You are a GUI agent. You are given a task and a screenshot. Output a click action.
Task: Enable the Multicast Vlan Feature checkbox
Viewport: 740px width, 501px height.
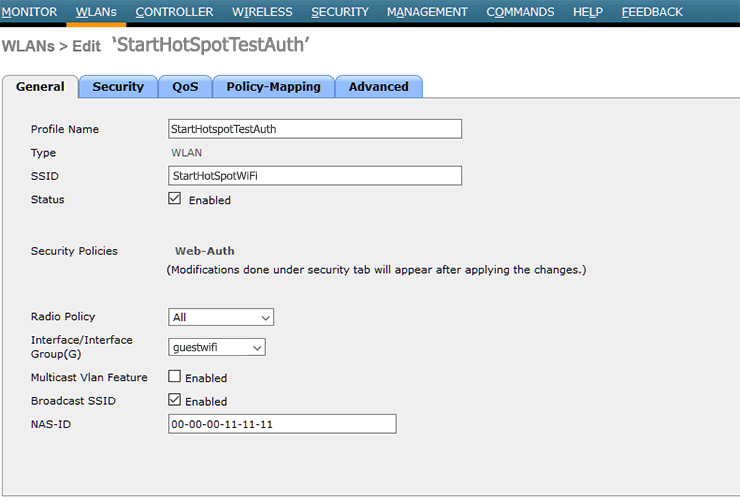175,377
